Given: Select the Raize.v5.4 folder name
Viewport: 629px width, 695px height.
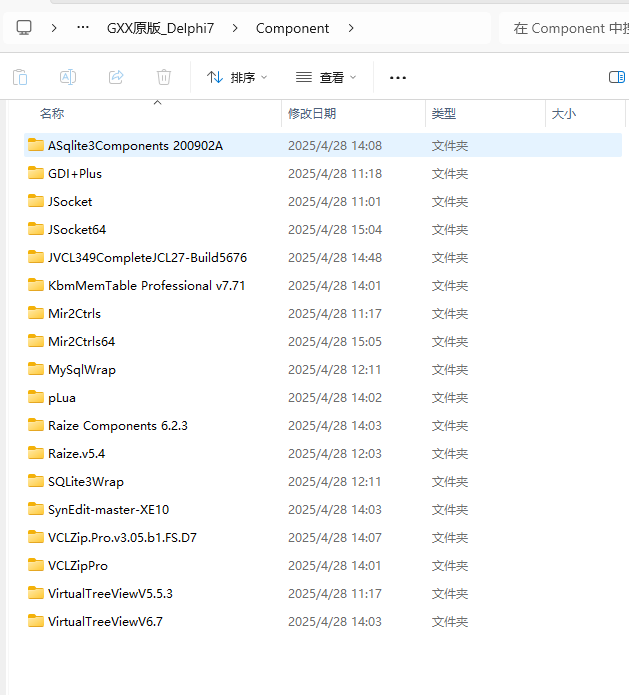Looking at the screenshot, I should tap(77, 453).
